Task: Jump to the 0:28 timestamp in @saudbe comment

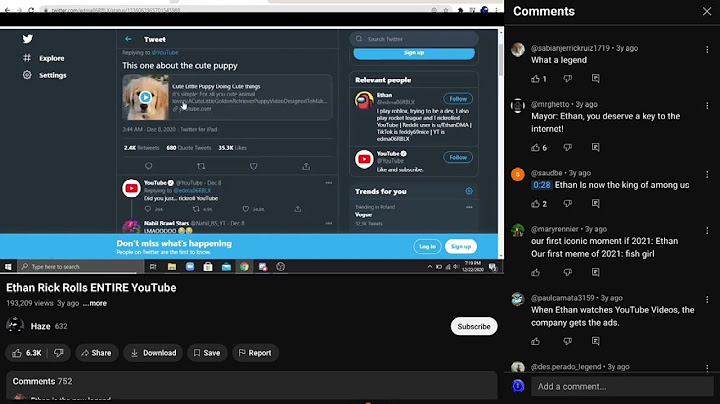Action: click(541, 185)
